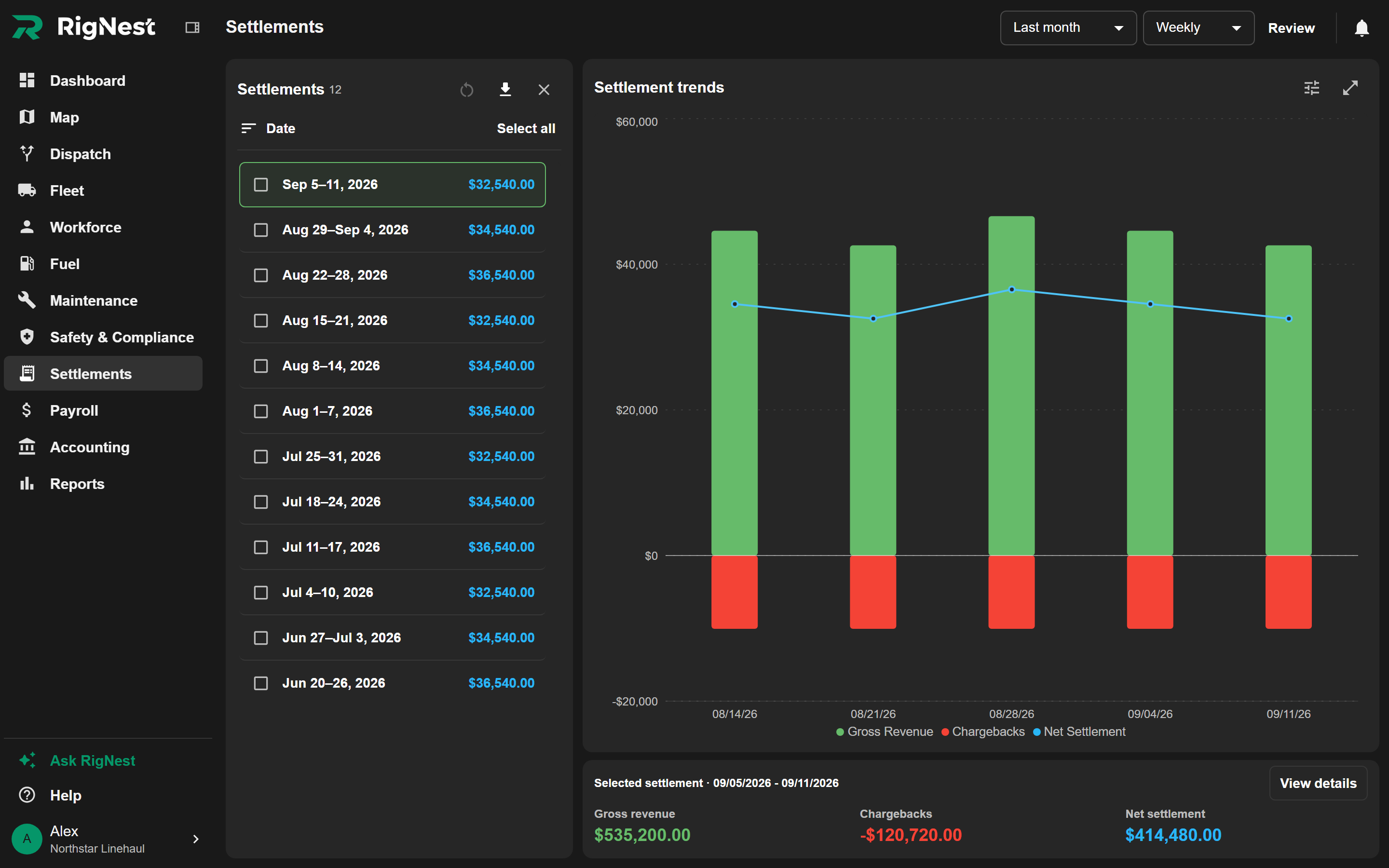
Task: Click the Settlements receipt icon
Action: pos(27,373)
